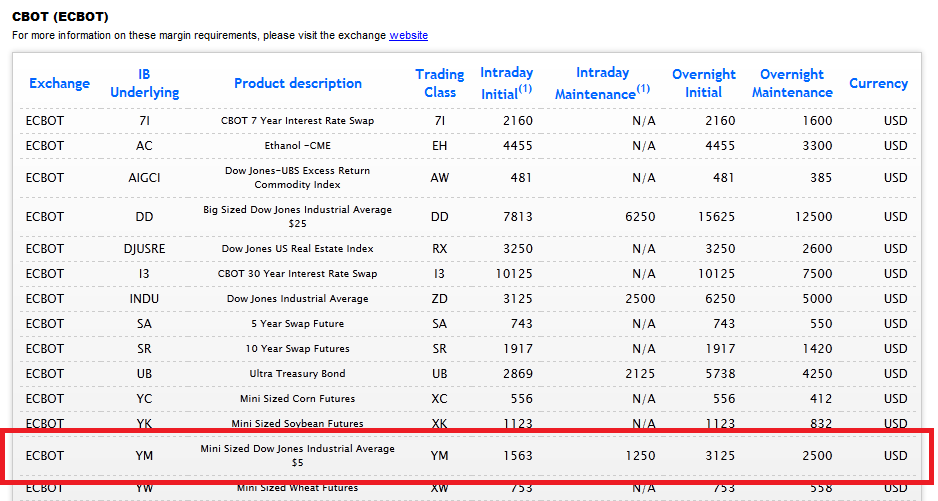Click the DJUSRE underlying symbol

(x=144, y=248)
